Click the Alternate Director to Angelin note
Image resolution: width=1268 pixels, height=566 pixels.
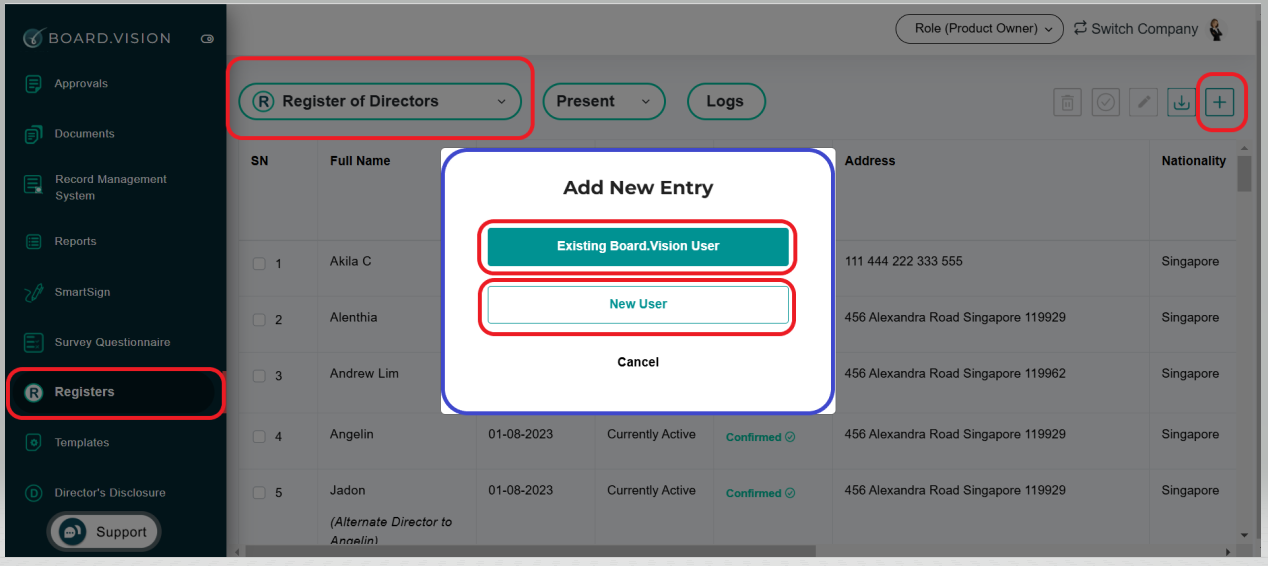tap(391, 531)
